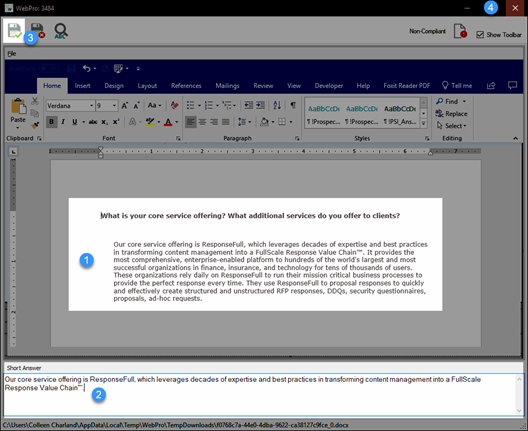Click the Paste clipboard icon
This screenshot has width=528, height=431.
pyautogui.click(x=18, y=106)
